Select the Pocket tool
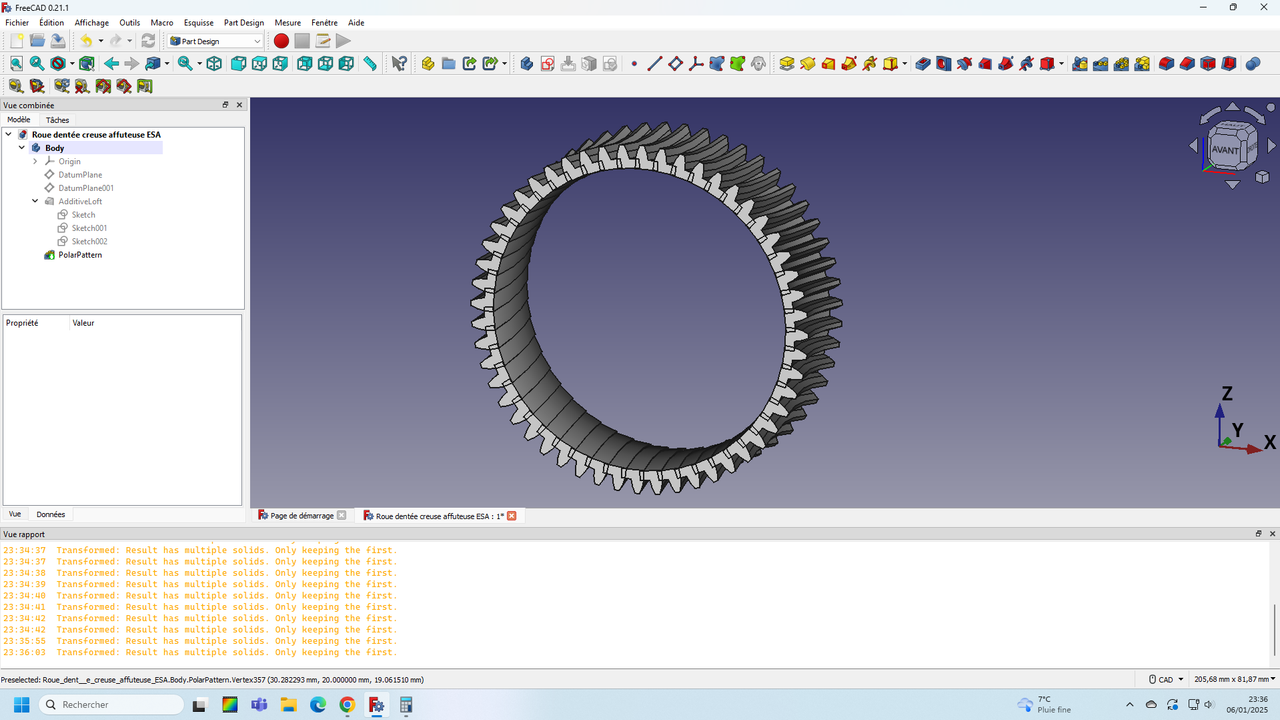This screenshot has width=1280, height=720. [923, 63]
